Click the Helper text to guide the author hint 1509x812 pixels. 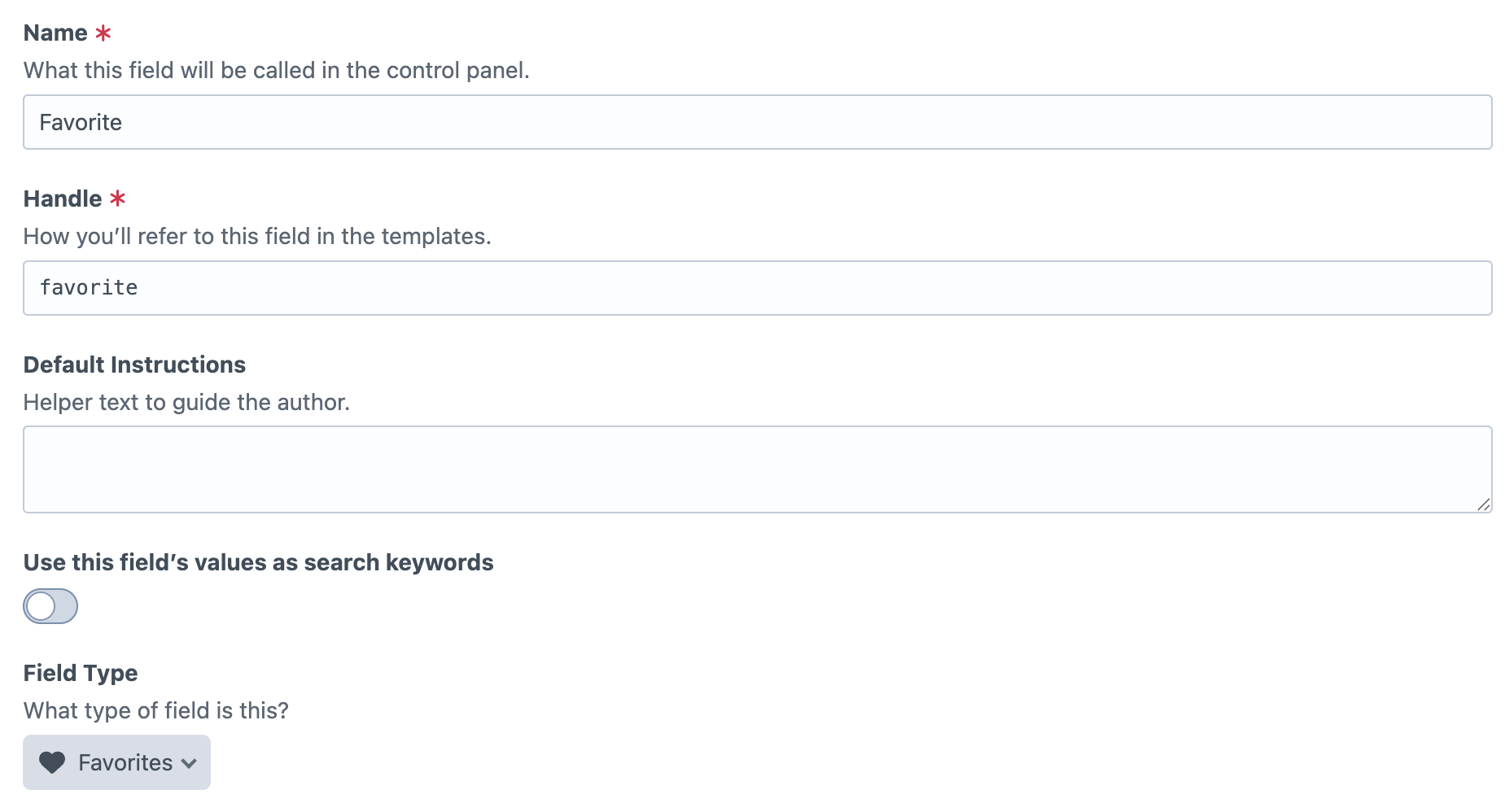tap(186, 402)
